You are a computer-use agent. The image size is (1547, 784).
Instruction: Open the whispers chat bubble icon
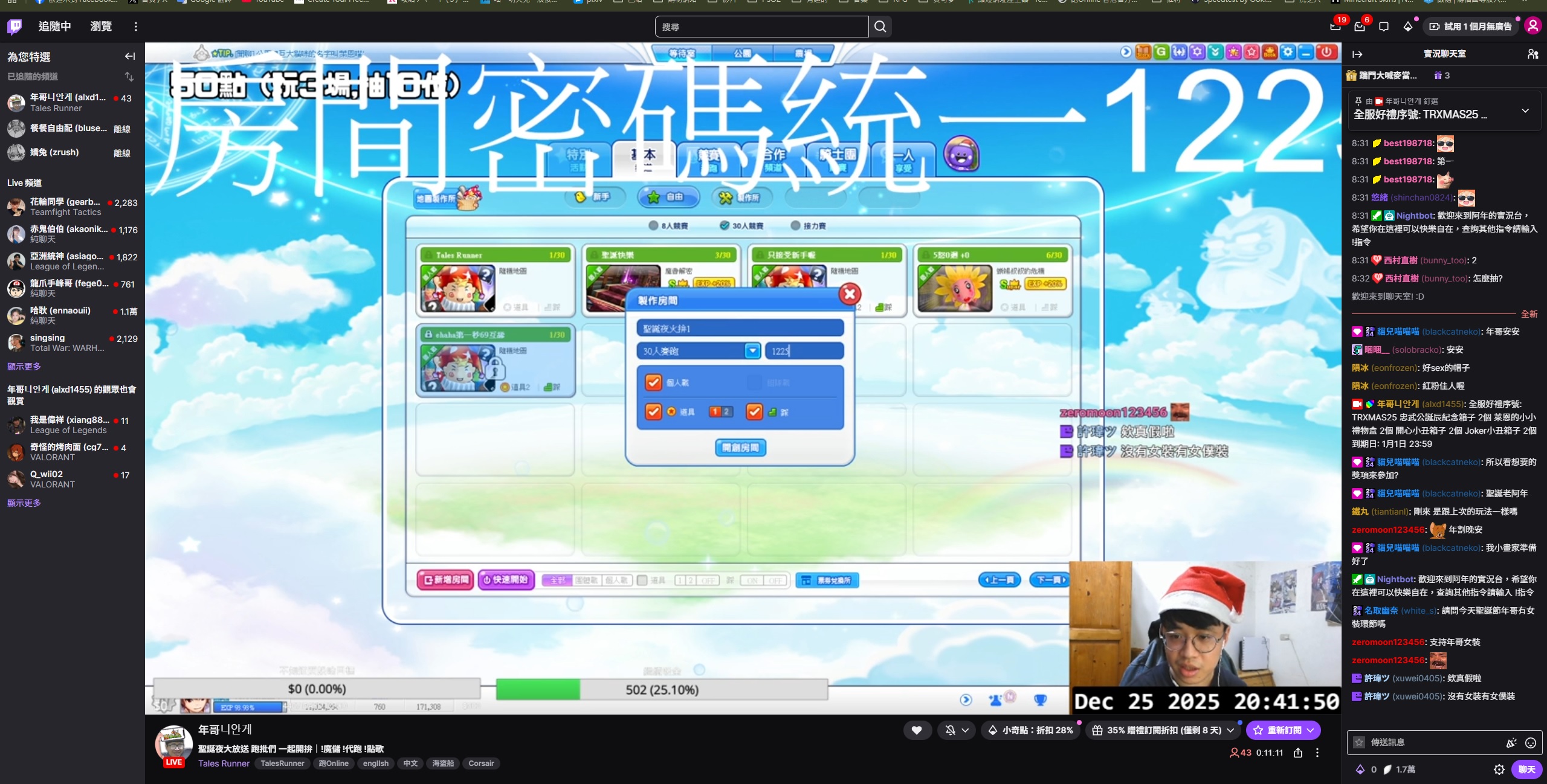coord(1384,27)
